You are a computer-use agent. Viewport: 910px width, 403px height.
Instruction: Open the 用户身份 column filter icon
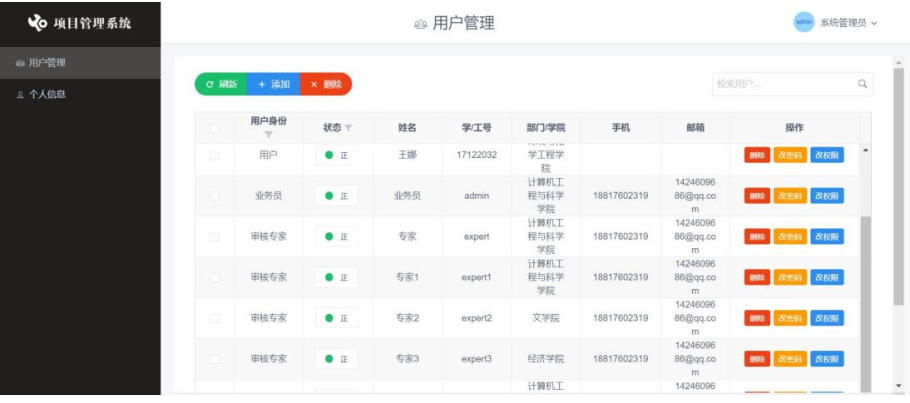coord(268,135)
